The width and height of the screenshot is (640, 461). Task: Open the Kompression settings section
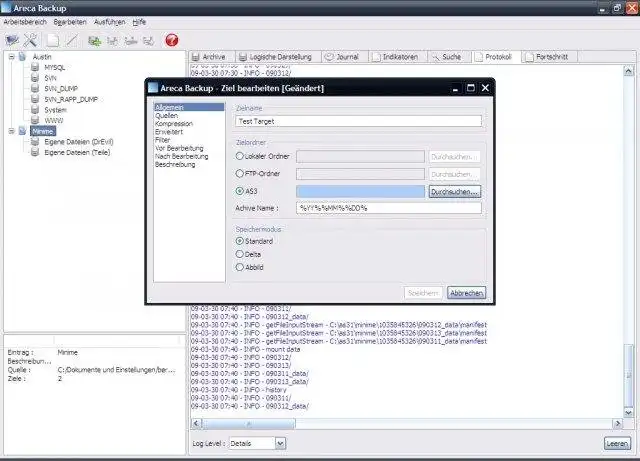point(174,124)
